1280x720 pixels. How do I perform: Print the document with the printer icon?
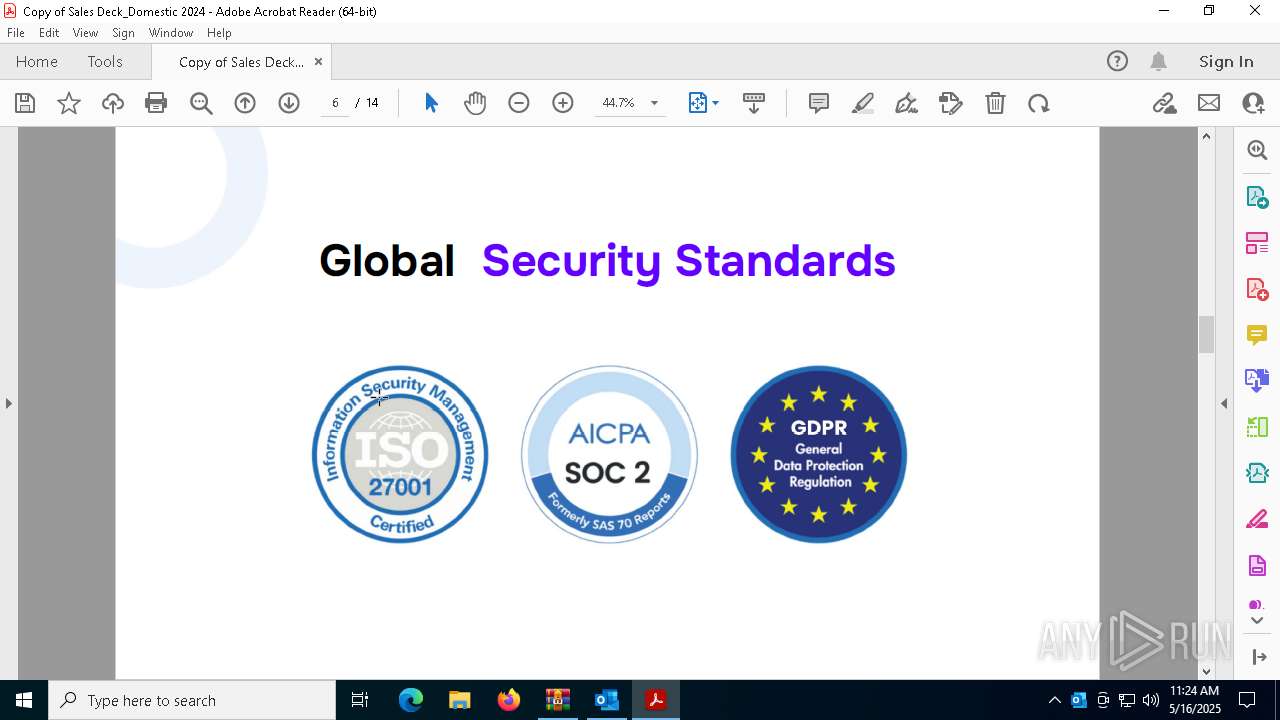tap(156, 103)
